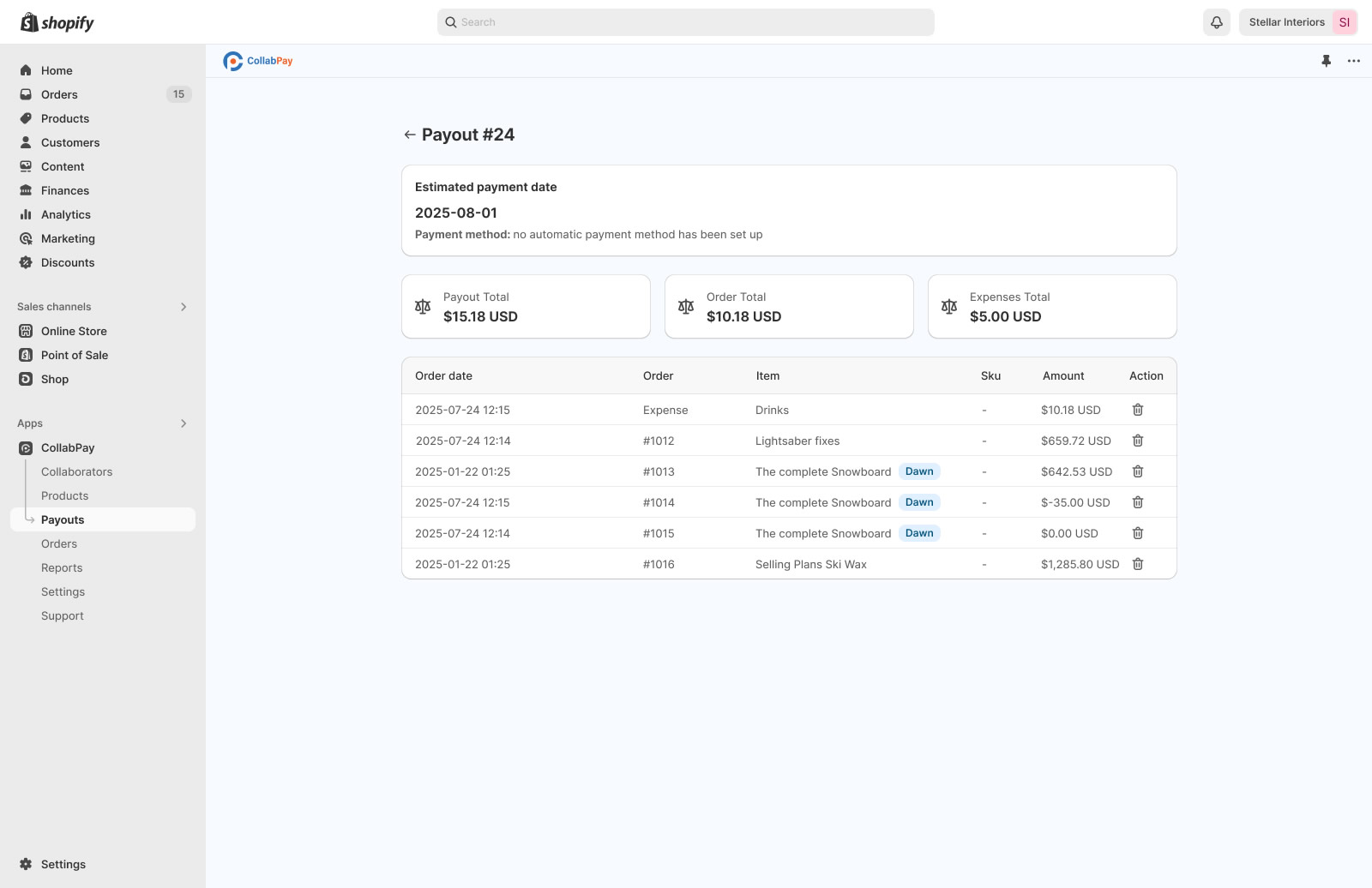
Task: Click the back arrow beside Payout #24
Action: [x=410, y=135]
